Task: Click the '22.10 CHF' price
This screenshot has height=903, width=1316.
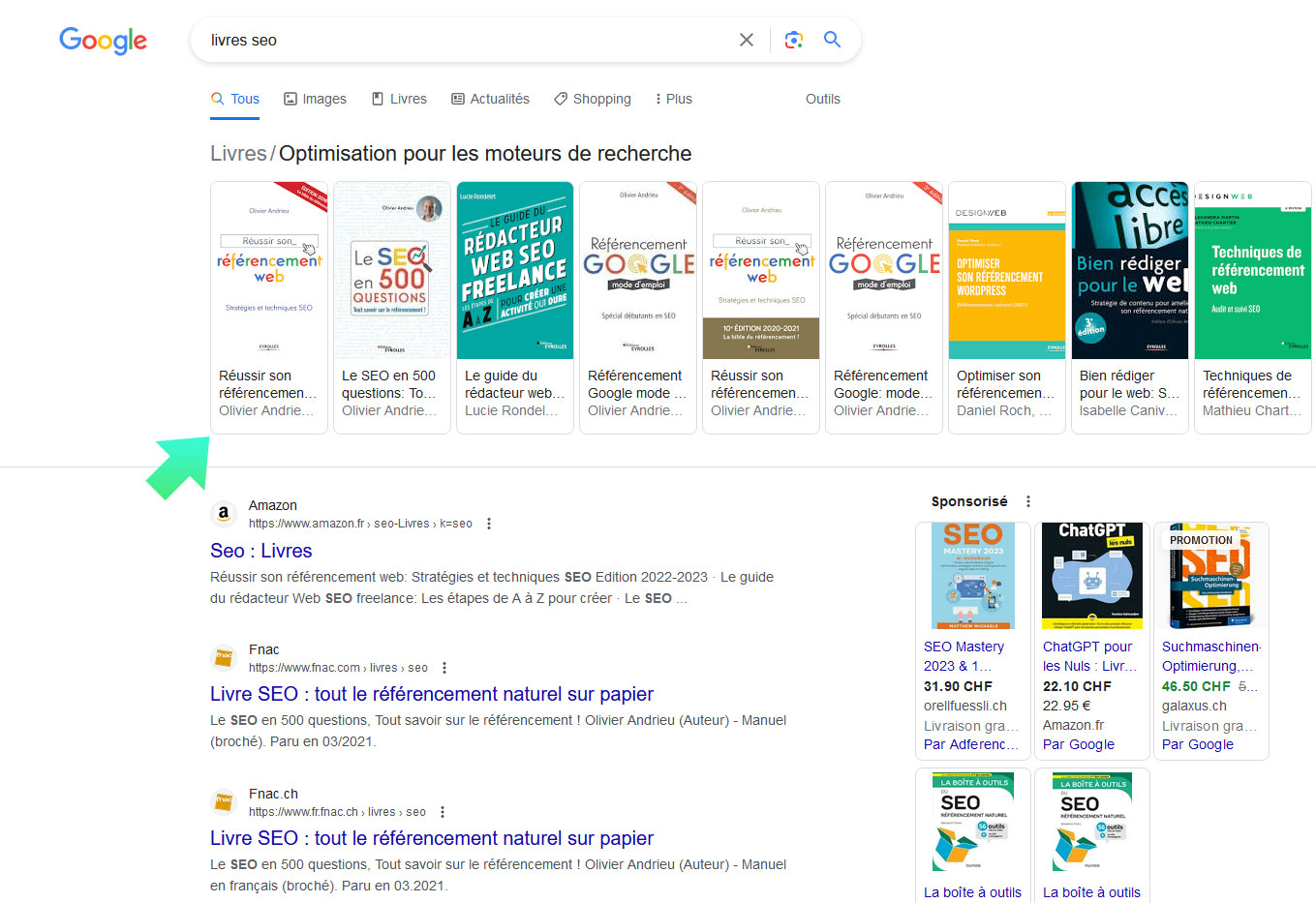Action: coord(1077,686)
